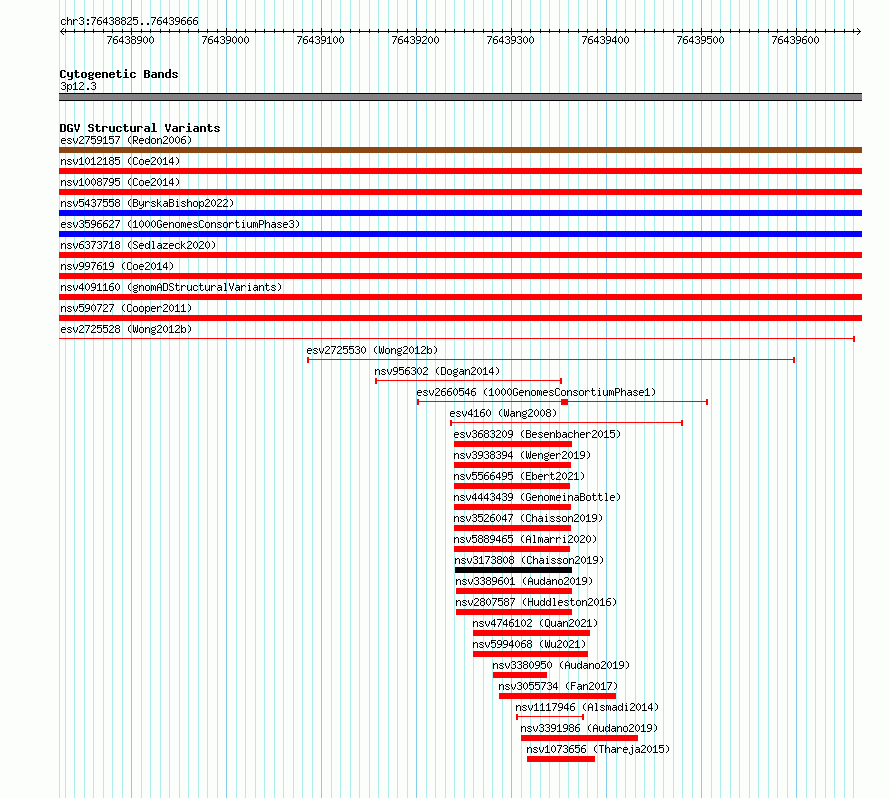Click ruler position 76439300

(x=510, y=40)
